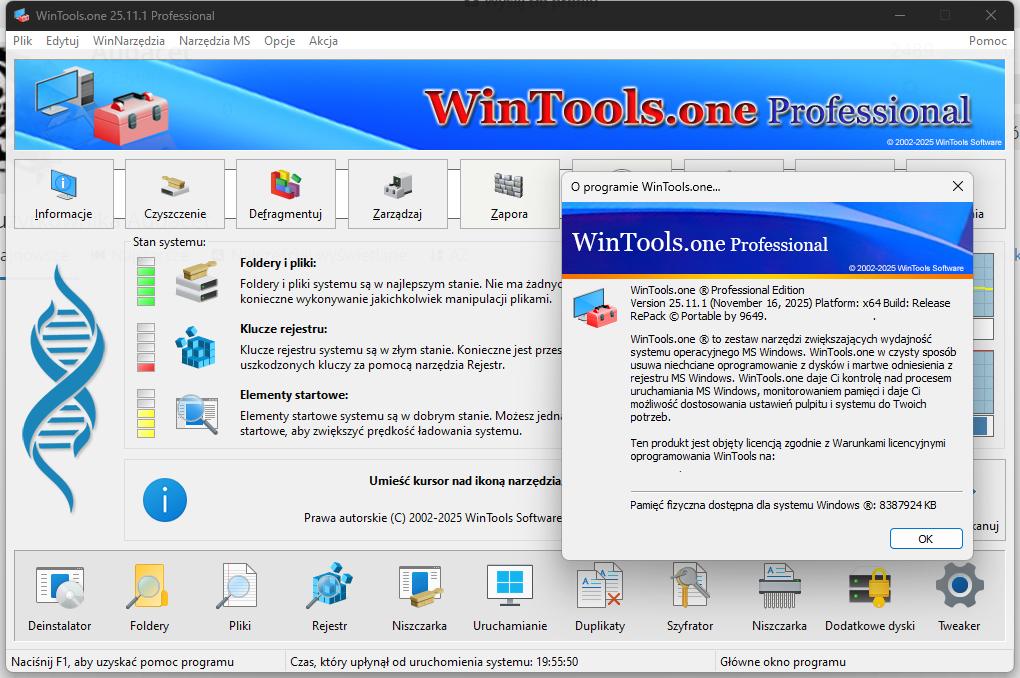Click the F1 help hint in status bar
Screen dimensions: 1020x678
[x=122, y=662]
